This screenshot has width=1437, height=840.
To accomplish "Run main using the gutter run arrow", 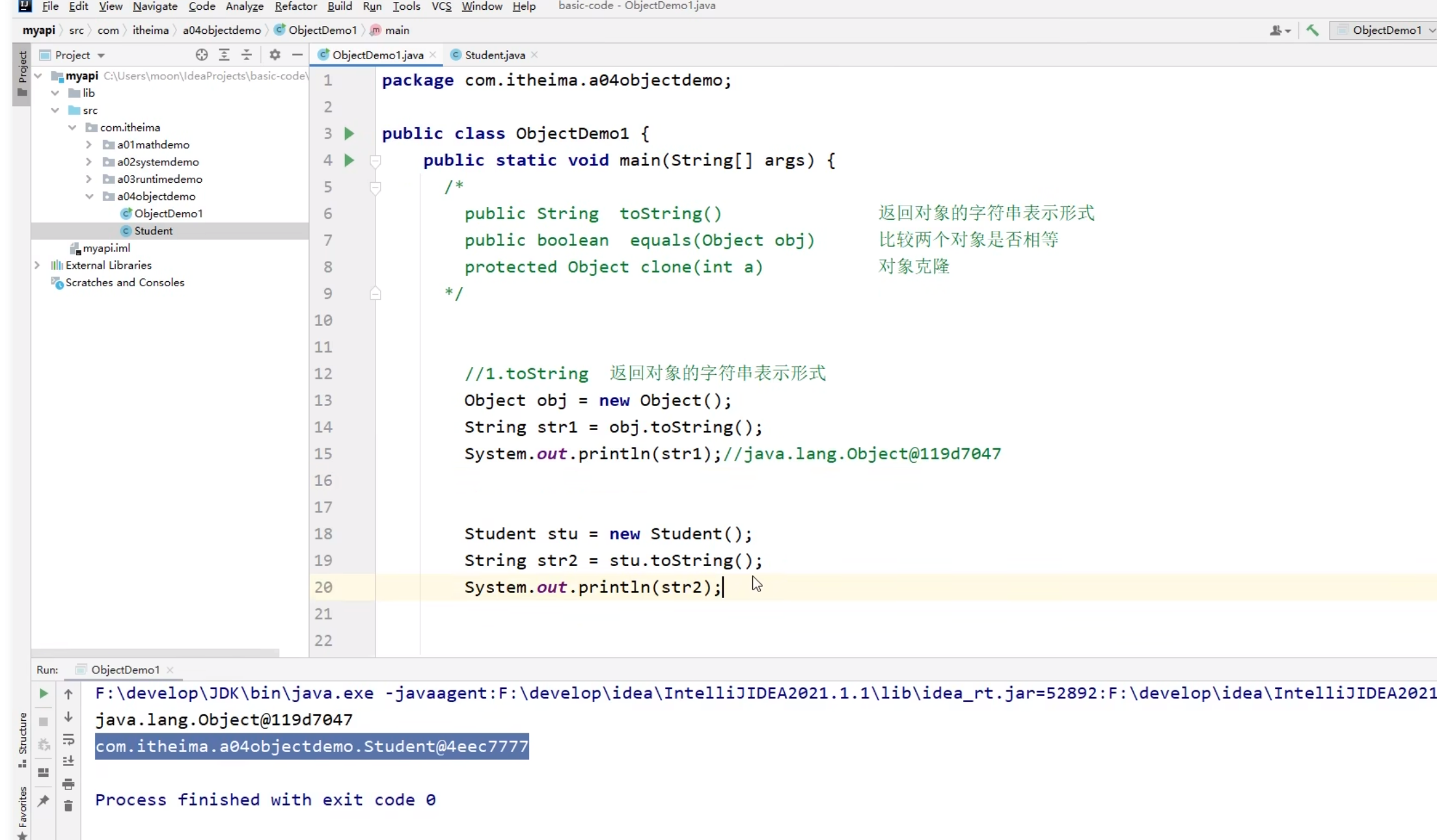I will click(349, 160).
